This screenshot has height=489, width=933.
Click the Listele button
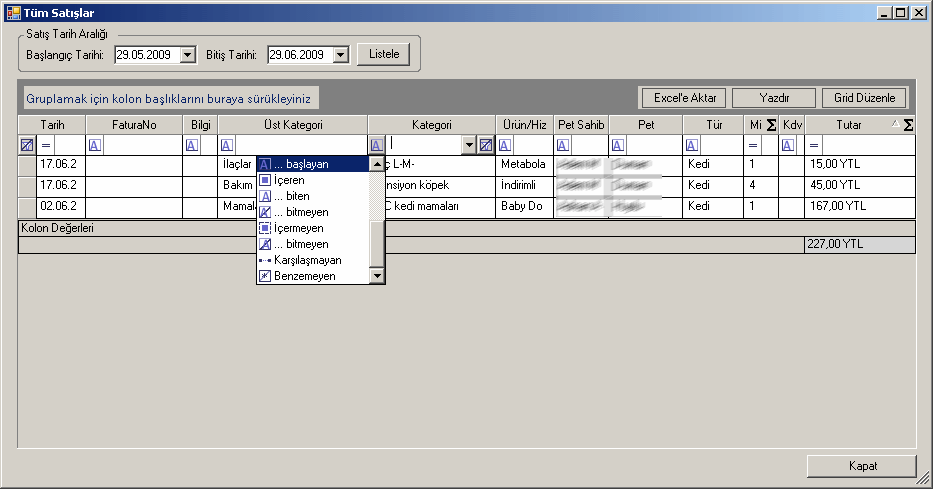point(384,54)
